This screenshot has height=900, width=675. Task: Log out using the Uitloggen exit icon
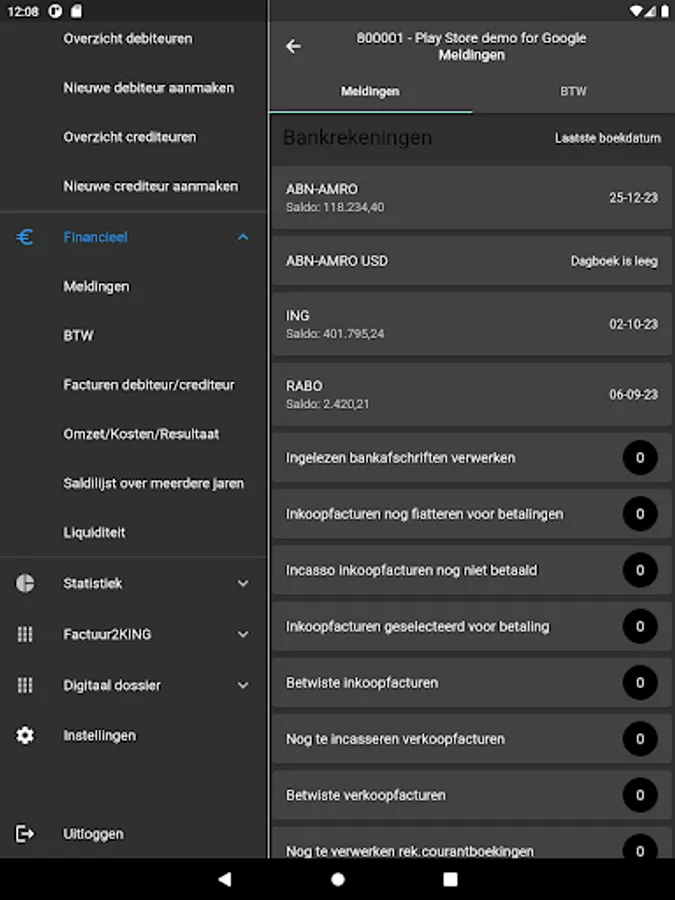pyautogui.click(x=24, y=833)
